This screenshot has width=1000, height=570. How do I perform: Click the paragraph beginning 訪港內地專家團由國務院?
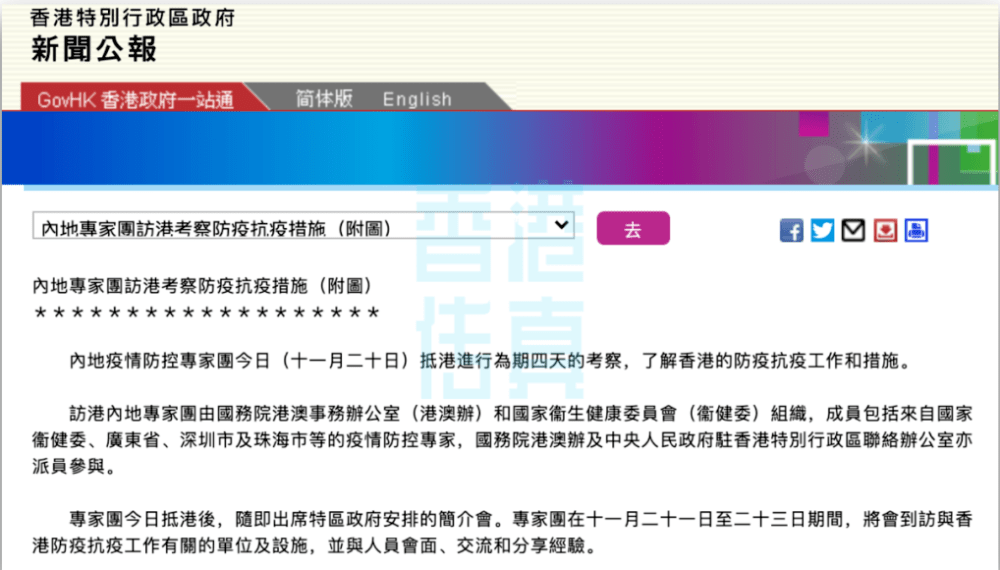click(x=500, y=440)
